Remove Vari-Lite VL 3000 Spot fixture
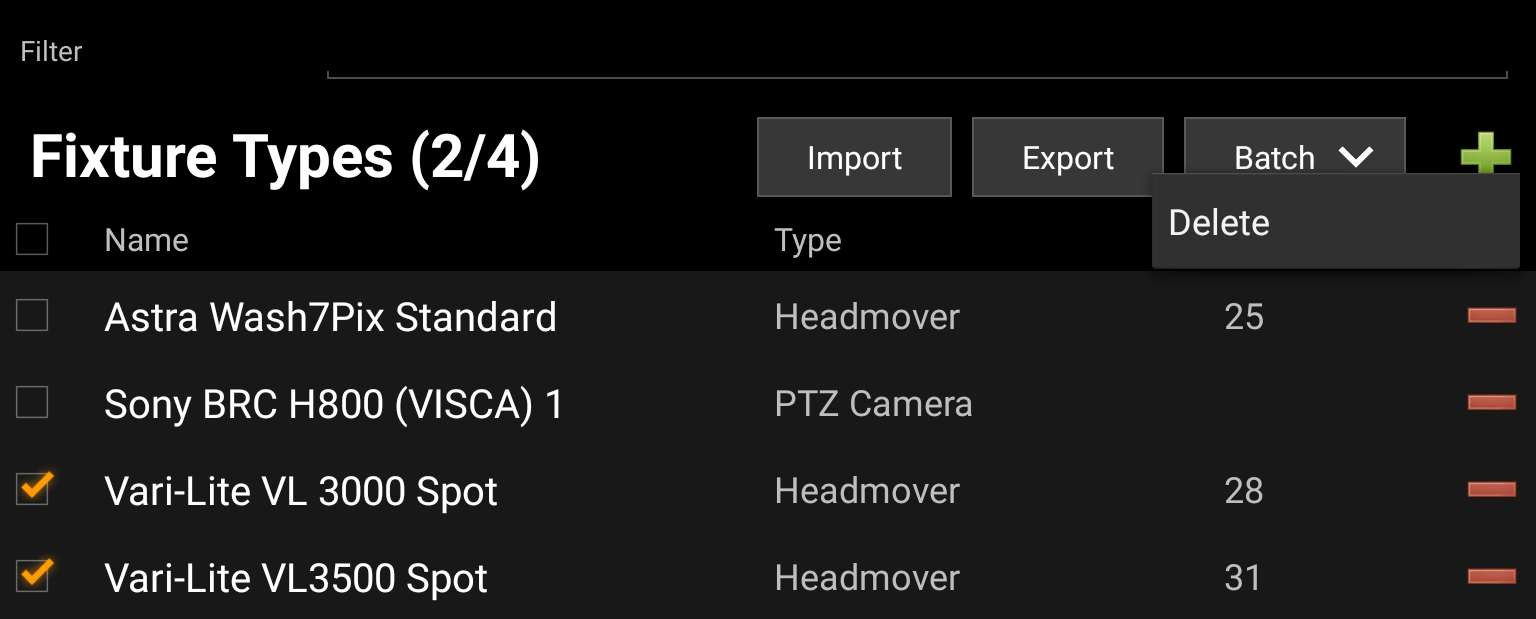 [x=1491, y=490]
